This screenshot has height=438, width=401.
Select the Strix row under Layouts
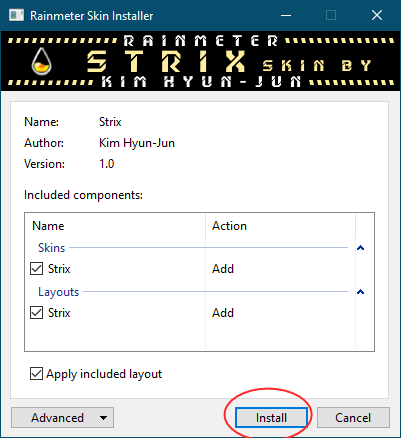tap(190, 313)
